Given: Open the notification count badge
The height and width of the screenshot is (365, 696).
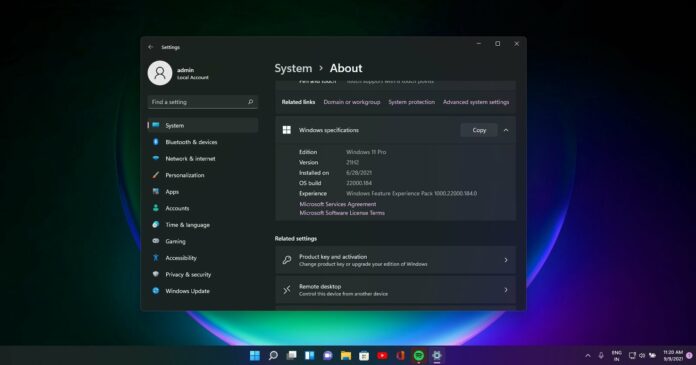Looking at the screenshot, I should [689, 355].
